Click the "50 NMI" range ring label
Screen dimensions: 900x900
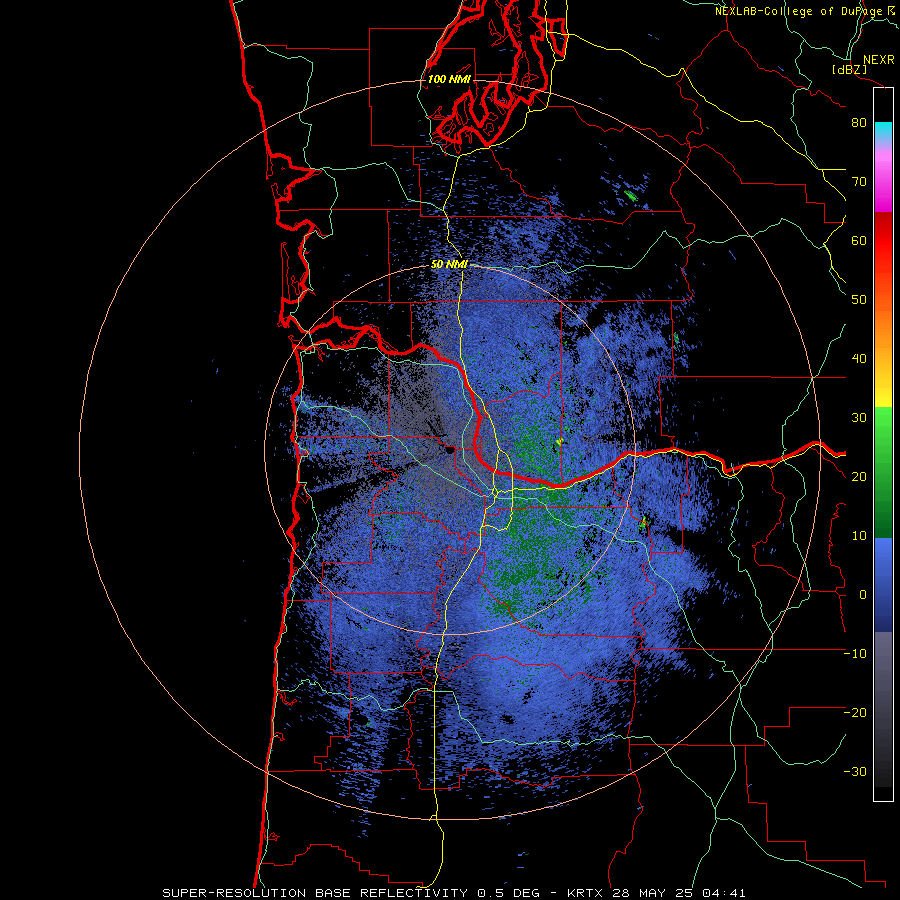449,265
